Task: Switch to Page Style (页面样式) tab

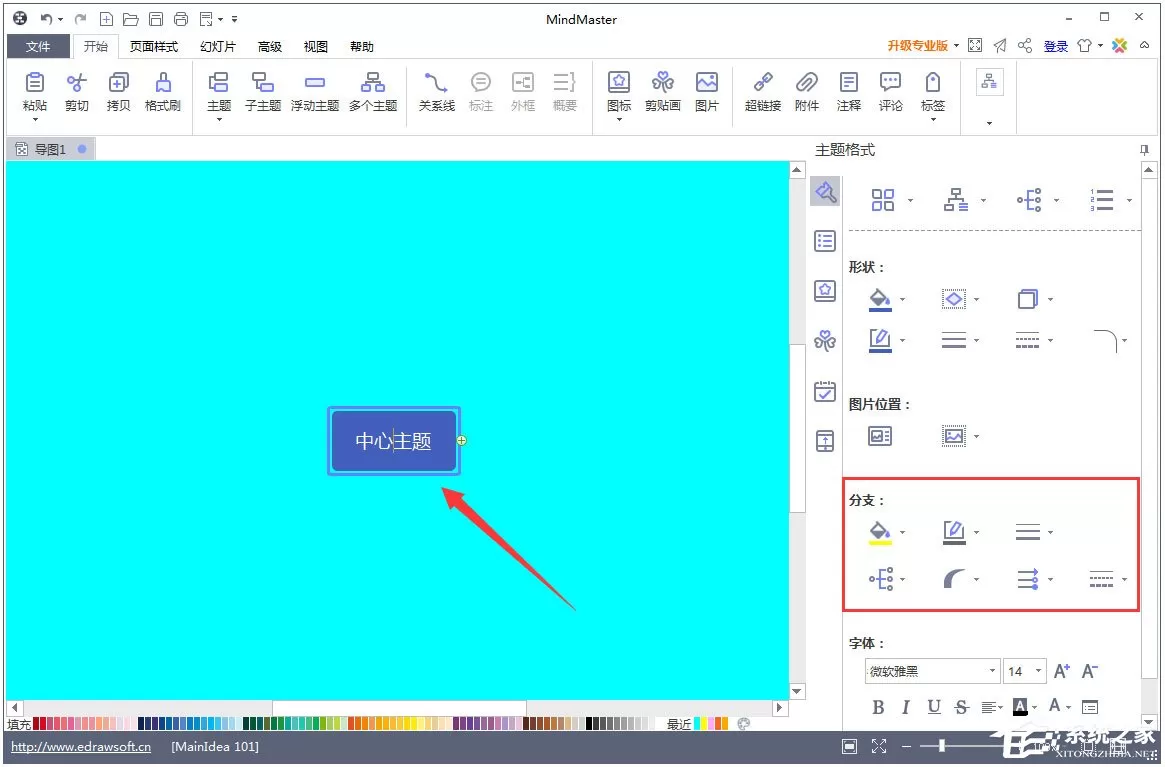Action: [154, 46]
